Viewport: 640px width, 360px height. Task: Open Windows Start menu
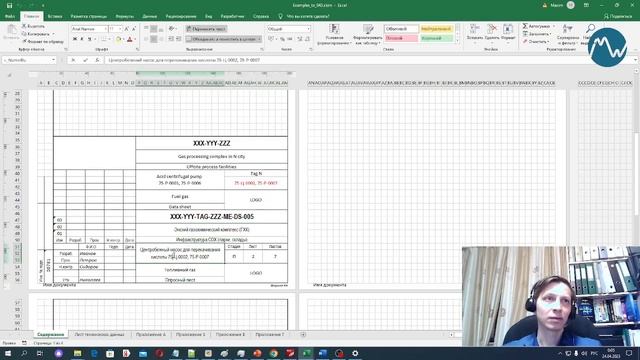[8, 353]
